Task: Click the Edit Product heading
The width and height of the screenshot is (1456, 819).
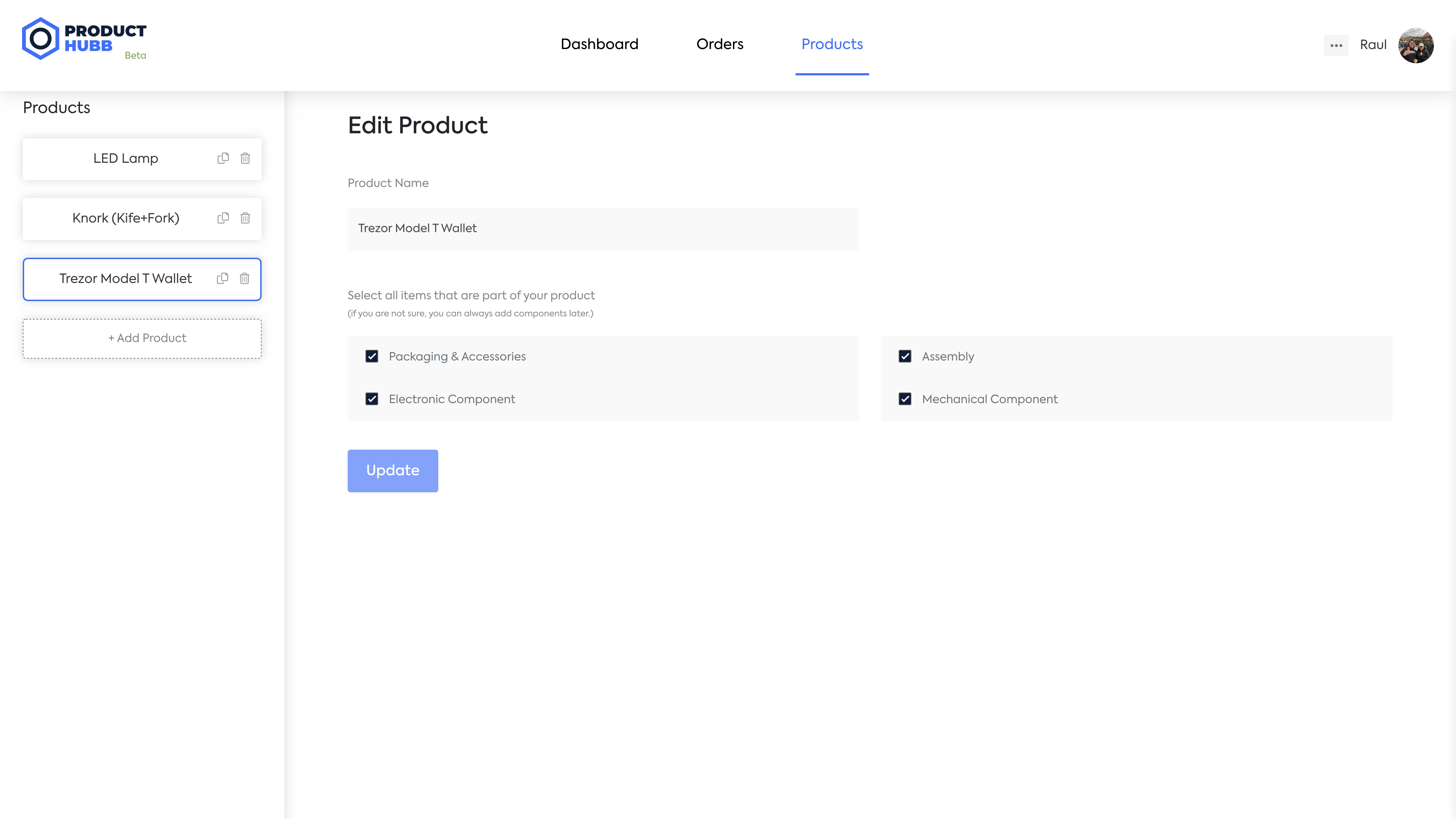Action: (x=418, y=125)
